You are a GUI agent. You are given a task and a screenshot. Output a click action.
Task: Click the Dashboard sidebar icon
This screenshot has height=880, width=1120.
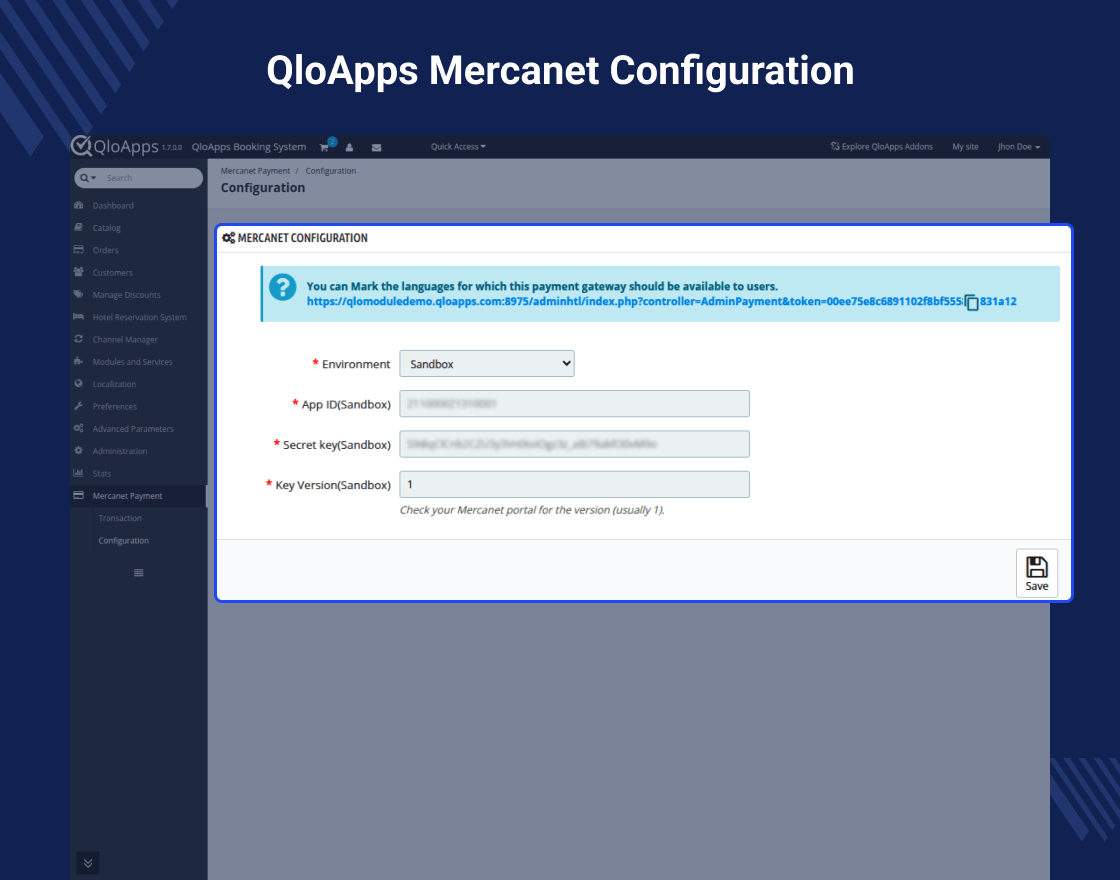[x=79, y=205]
